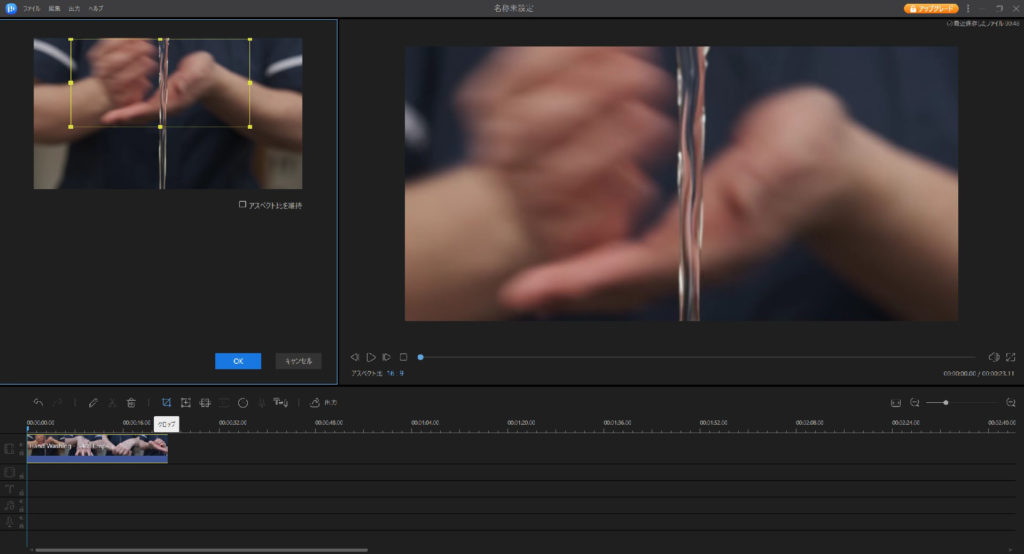Viewport: 1024px width, 554px height.
Task: Stop the preview playback
Action: point(403,357)
